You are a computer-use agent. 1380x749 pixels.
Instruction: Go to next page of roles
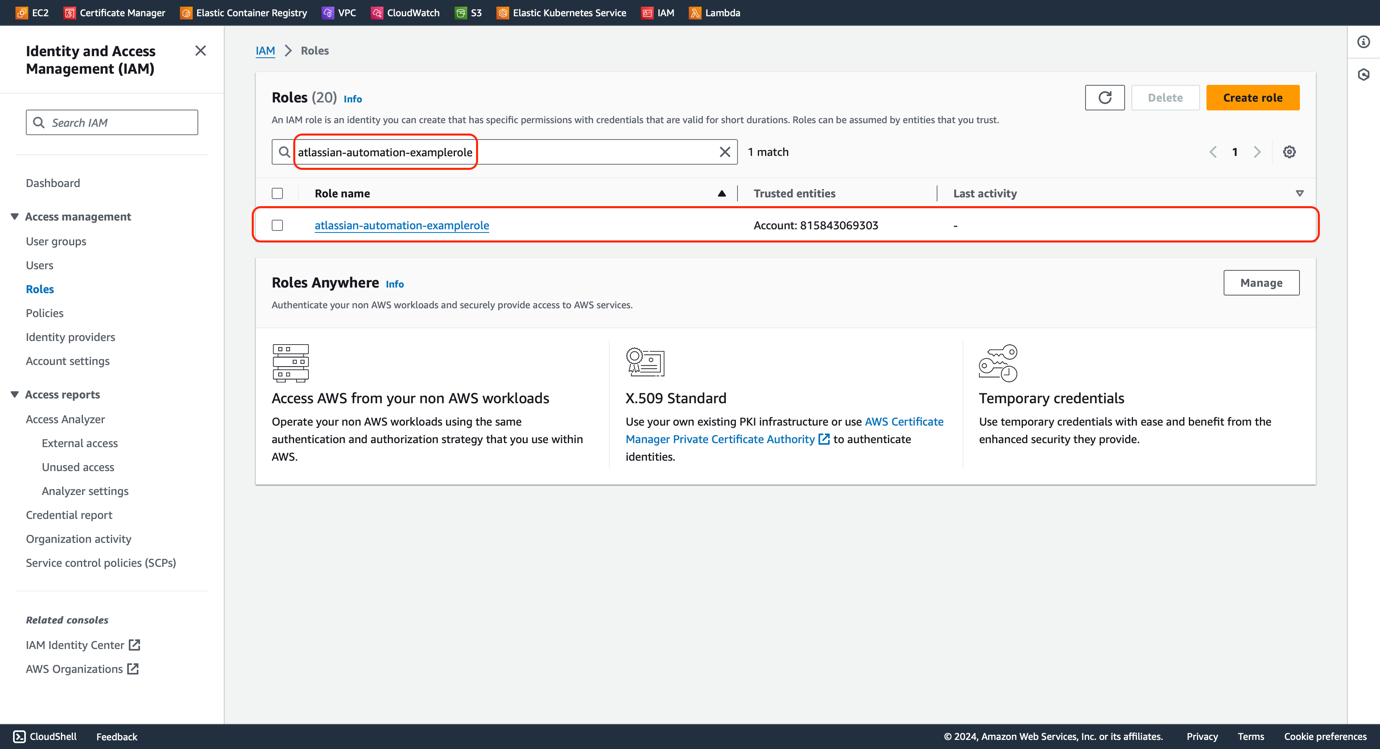1257,152
